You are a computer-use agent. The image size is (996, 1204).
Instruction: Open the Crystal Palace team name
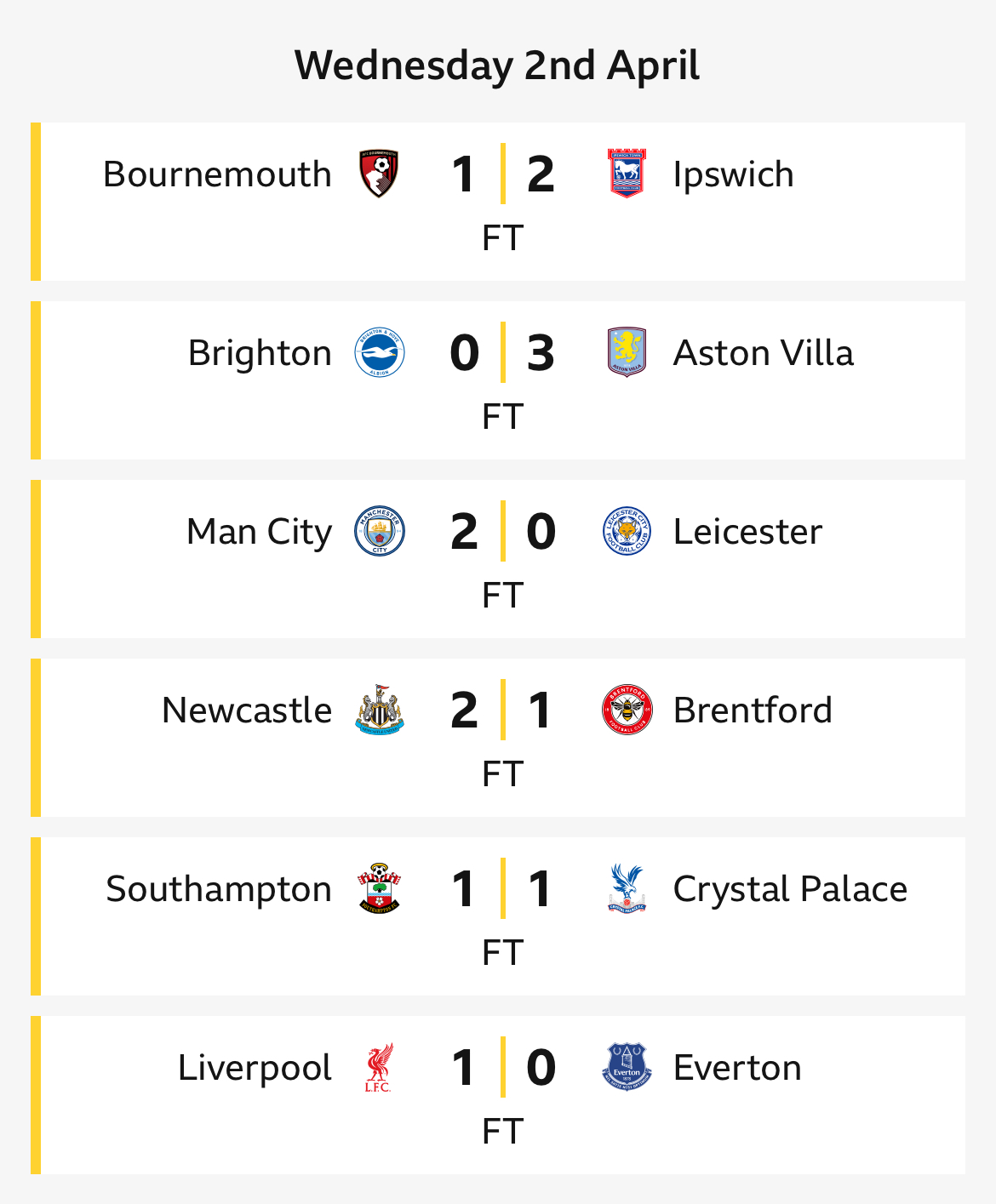(x=790, y=890)
